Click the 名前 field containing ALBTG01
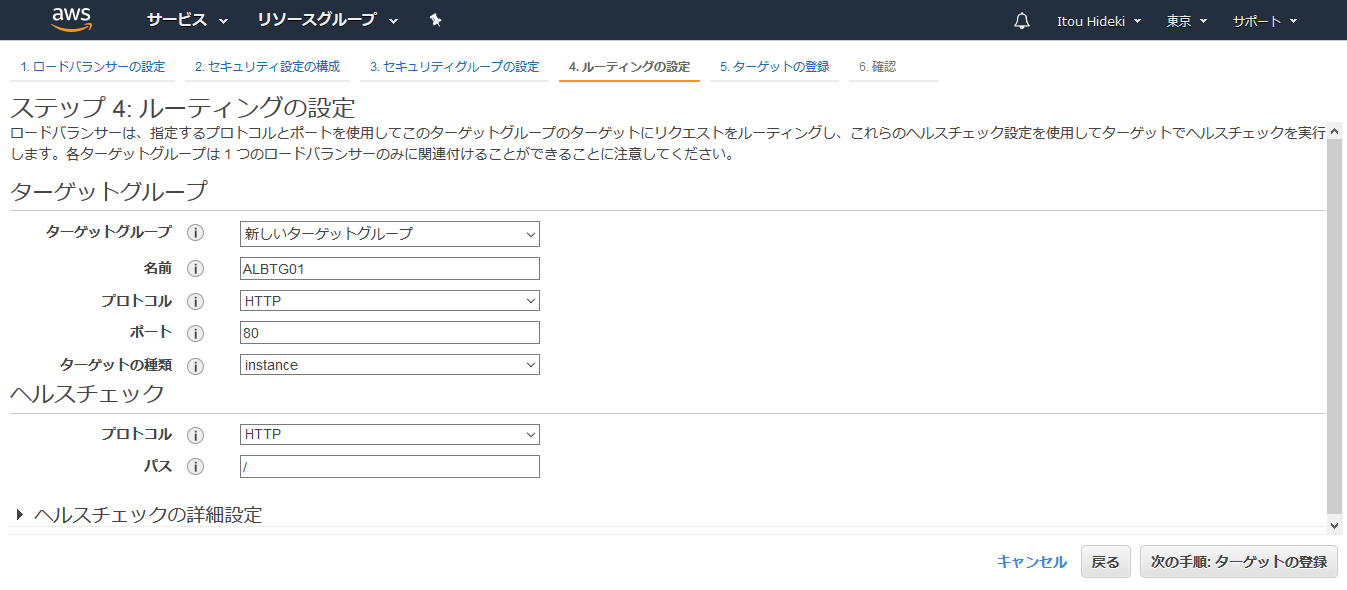 (x=390, y=268)
